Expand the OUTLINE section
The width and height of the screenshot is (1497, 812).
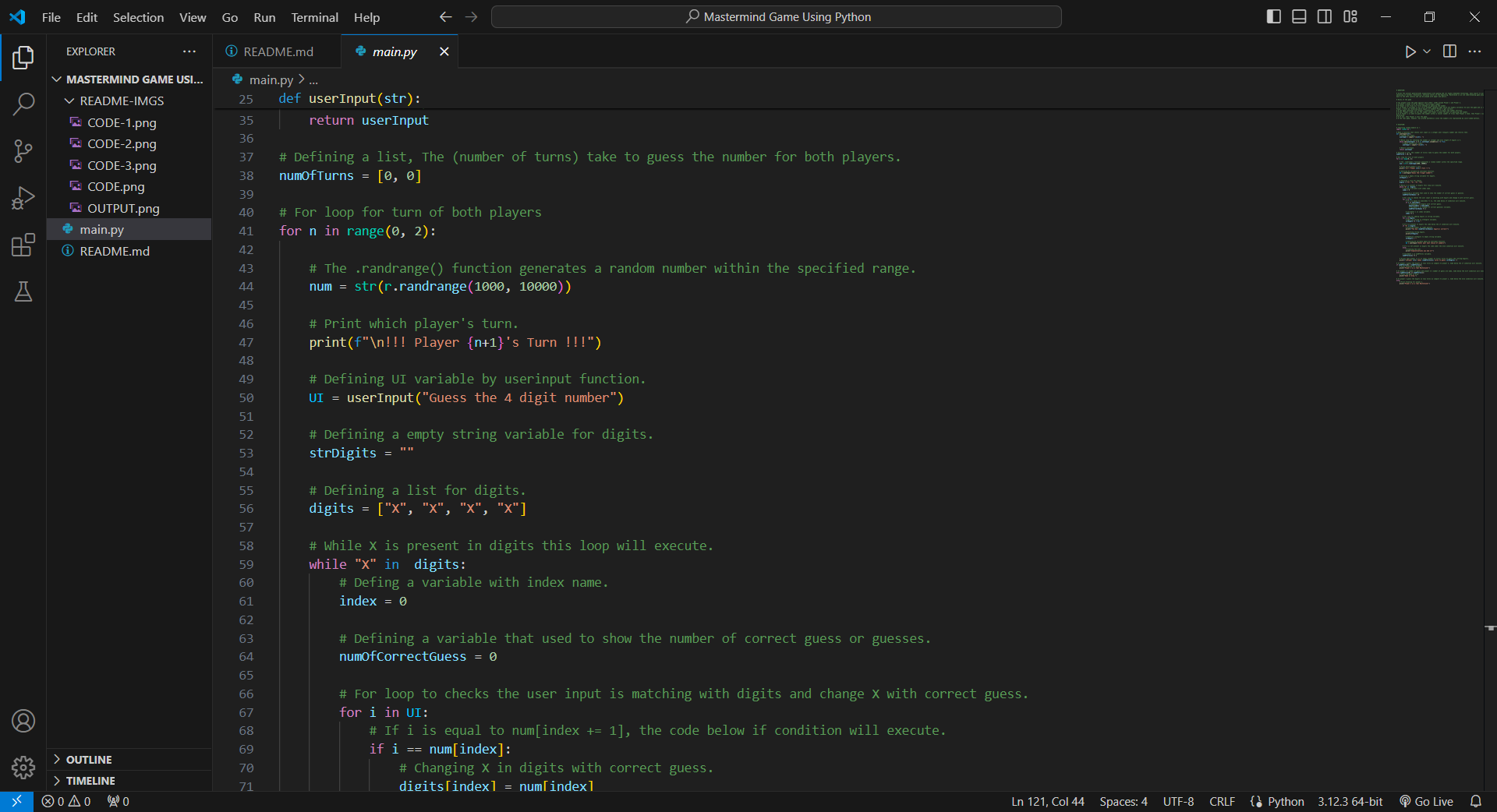(129, 760)
